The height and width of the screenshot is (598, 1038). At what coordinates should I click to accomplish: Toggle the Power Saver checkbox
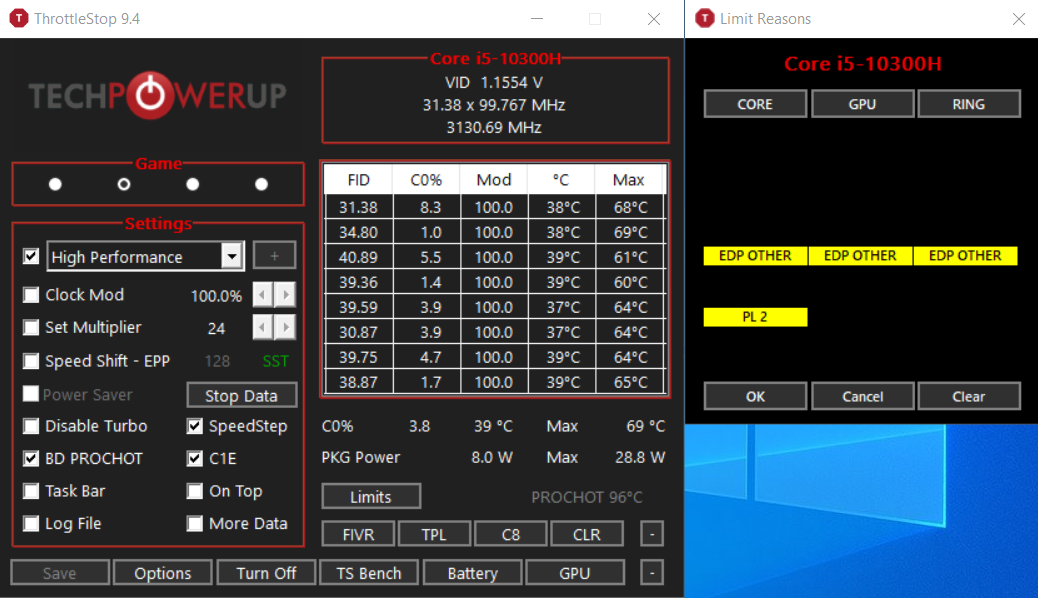pos(31,394)
